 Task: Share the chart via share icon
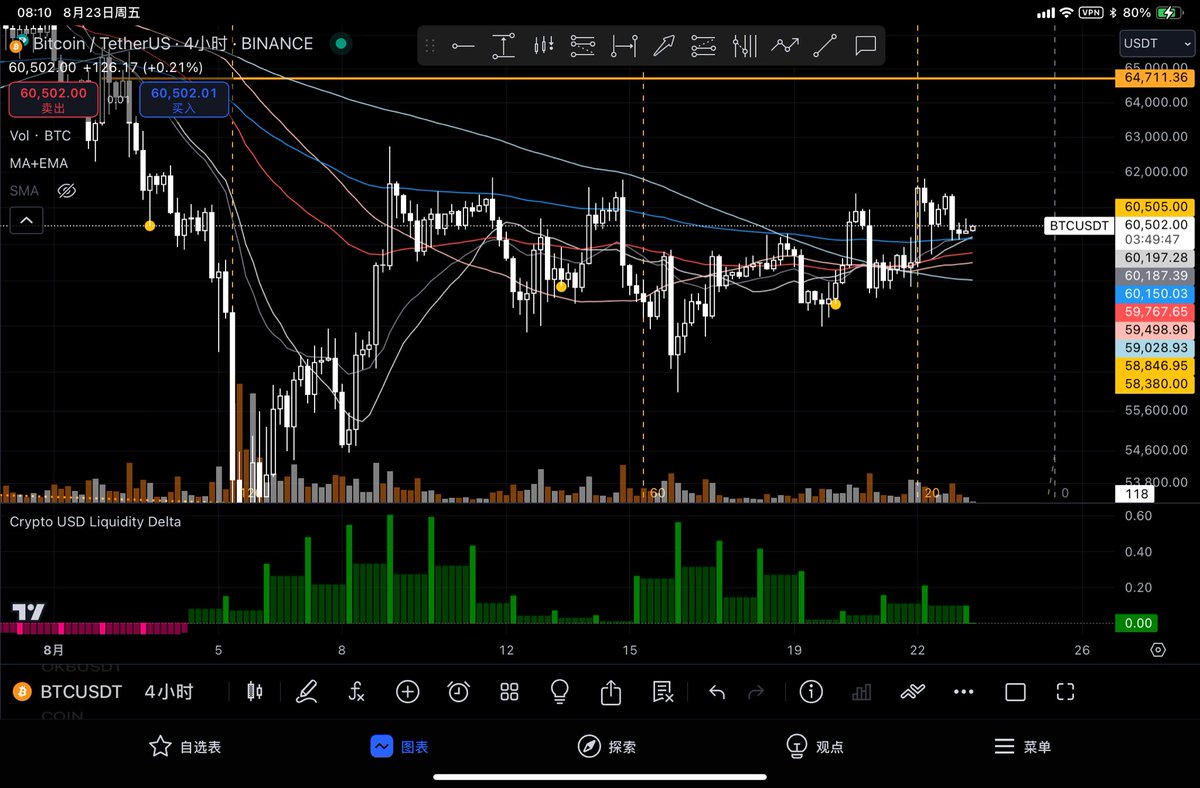click(611, 692)
